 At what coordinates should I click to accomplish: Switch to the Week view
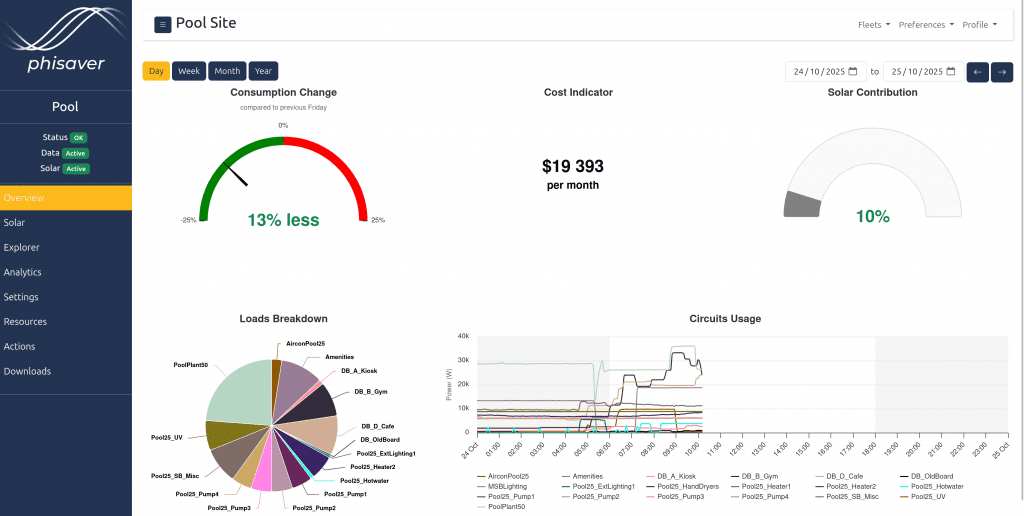(x=189, y=71)
